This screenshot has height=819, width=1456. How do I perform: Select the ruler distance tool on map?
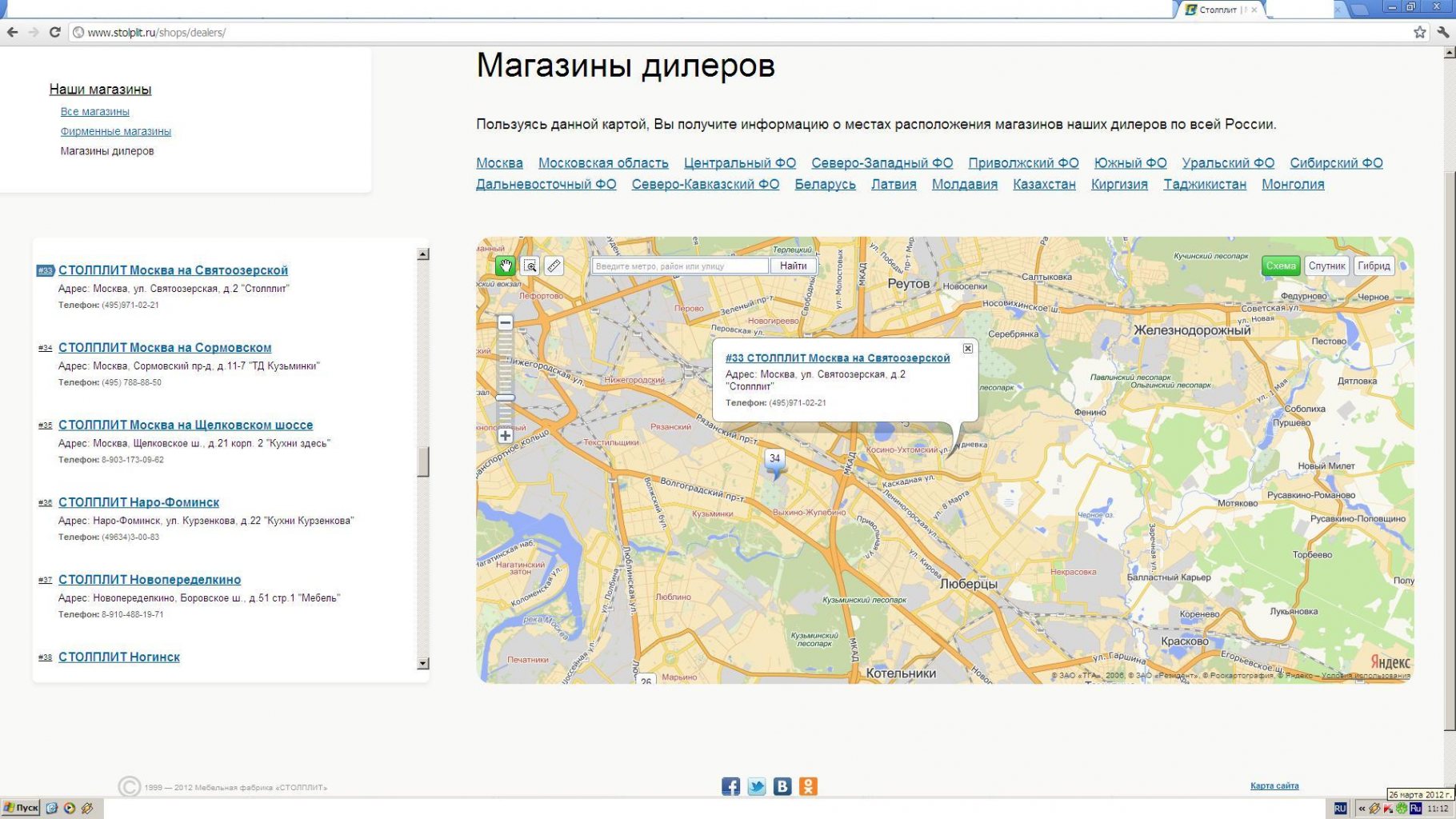click(554, 266)
